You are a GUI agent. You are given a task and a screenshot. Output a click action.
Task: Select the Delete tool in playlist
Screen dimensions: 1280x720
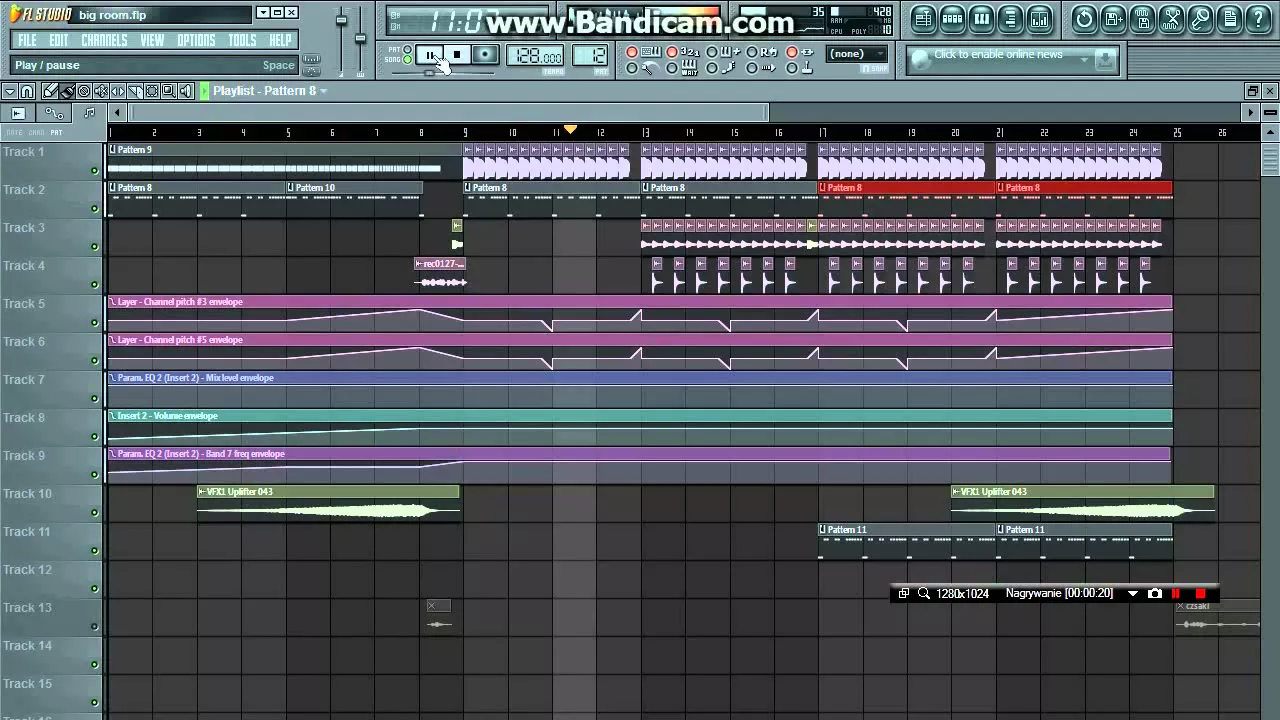84,92
